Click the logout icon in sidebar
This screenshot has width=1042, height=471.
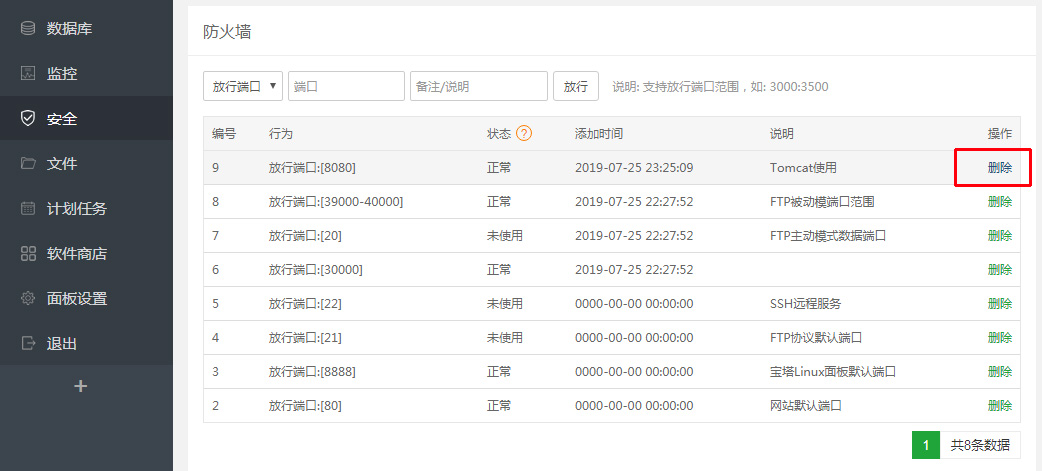click(28, 343)
